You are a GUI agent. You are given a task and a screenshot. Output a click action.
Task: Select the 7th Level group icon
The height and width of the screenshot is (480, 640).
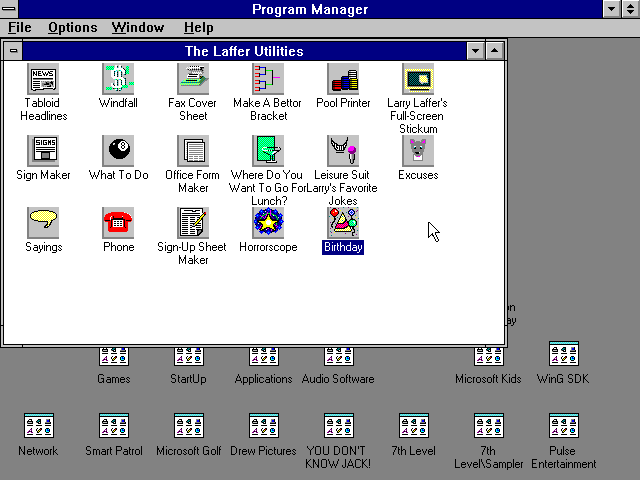tap(413, 425)
